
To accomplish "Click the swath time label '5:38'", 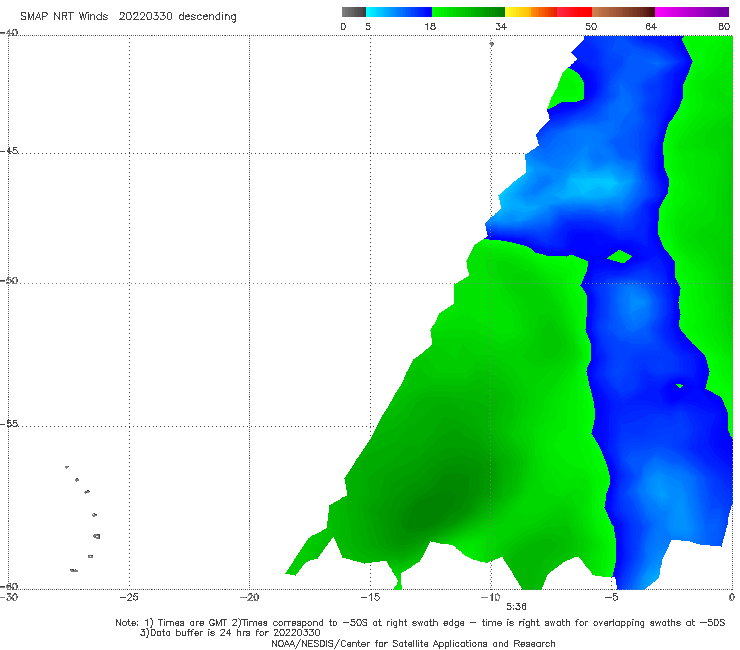I will 516,607.
